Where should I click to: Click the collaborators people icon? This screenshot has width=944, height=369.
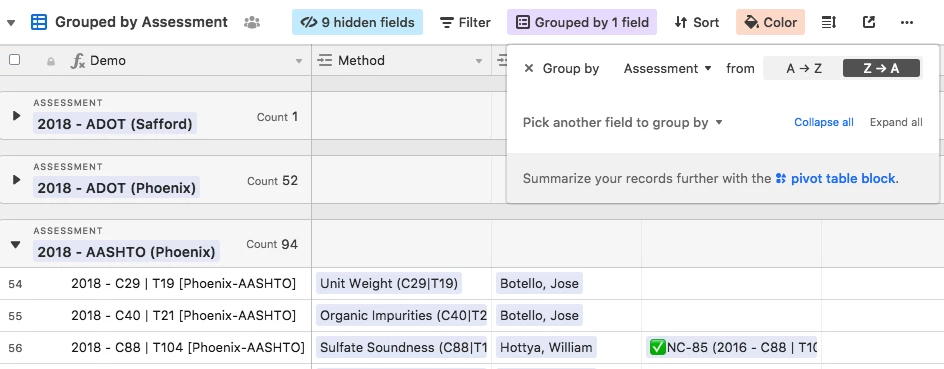[252, 22]
